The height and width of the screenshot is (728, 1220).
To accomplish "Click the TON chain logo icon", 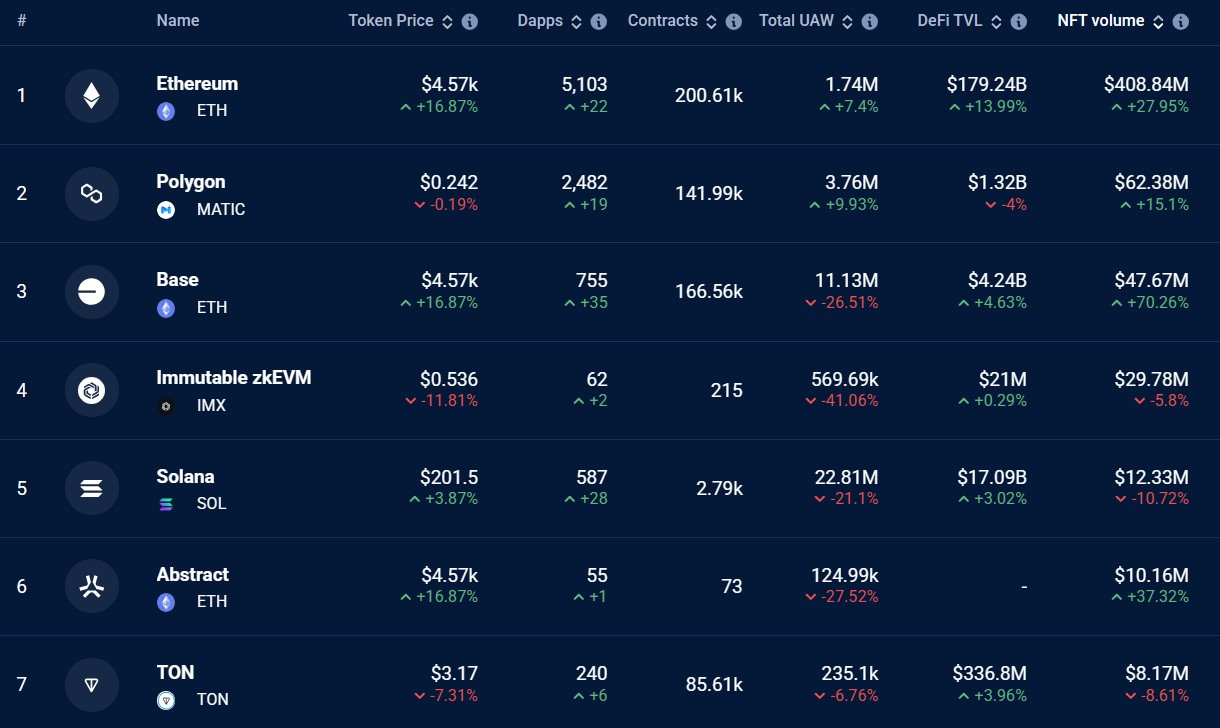I will [91, 684].
